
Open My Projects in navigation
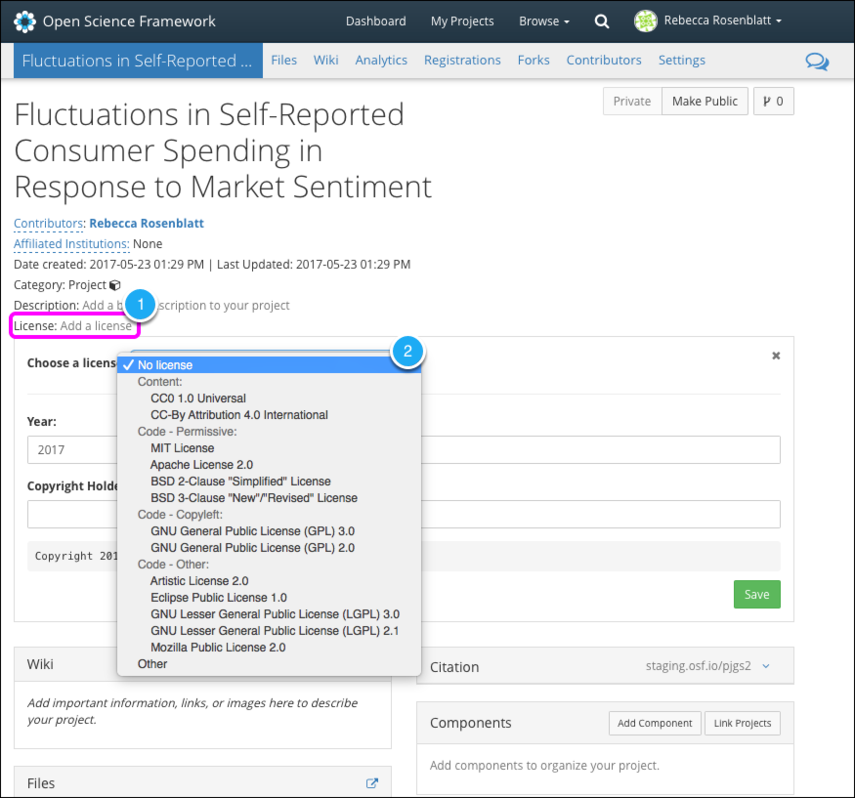click(462, 21)
